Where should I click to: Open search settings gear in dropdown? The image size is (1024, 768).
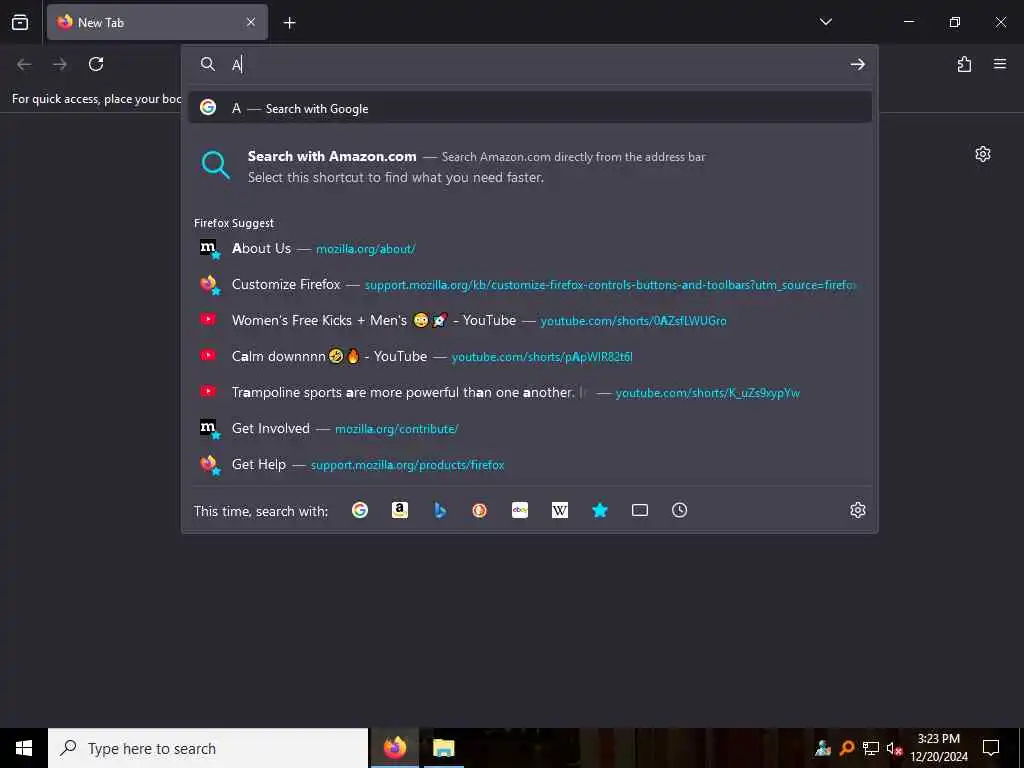857,510
